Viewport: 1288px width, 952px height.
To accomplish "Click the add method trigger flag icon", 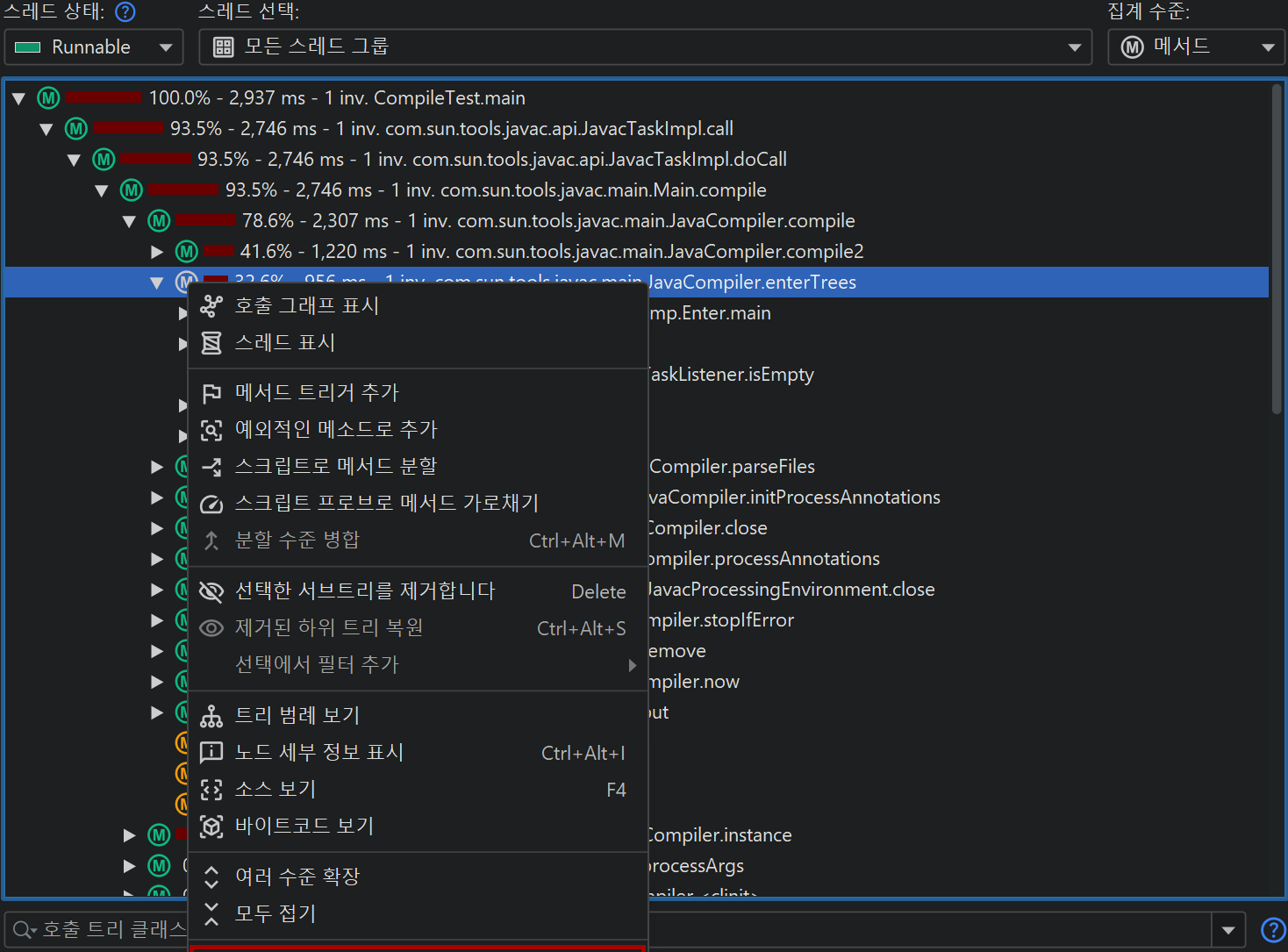I will tap(211, 393).
